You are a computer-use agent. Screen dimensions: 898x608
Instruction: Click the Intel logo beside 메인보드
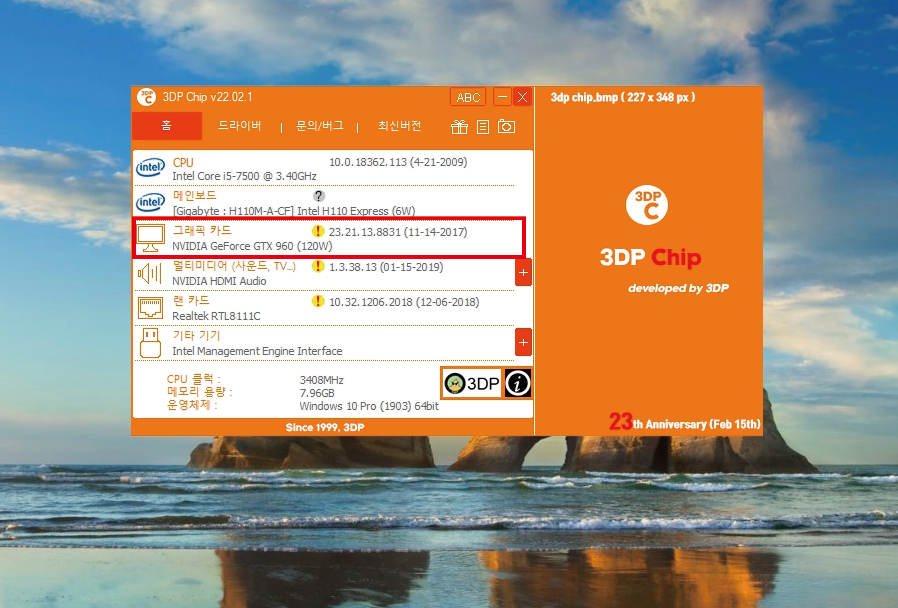coord(150,202)
